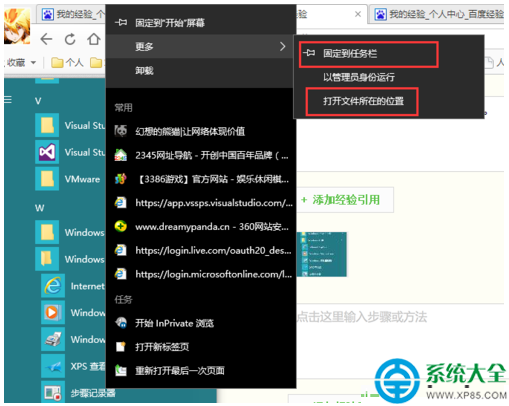Open the 收藏 dropdown arrow
This screenshot has height=406, width=509.
click(33, 62)
